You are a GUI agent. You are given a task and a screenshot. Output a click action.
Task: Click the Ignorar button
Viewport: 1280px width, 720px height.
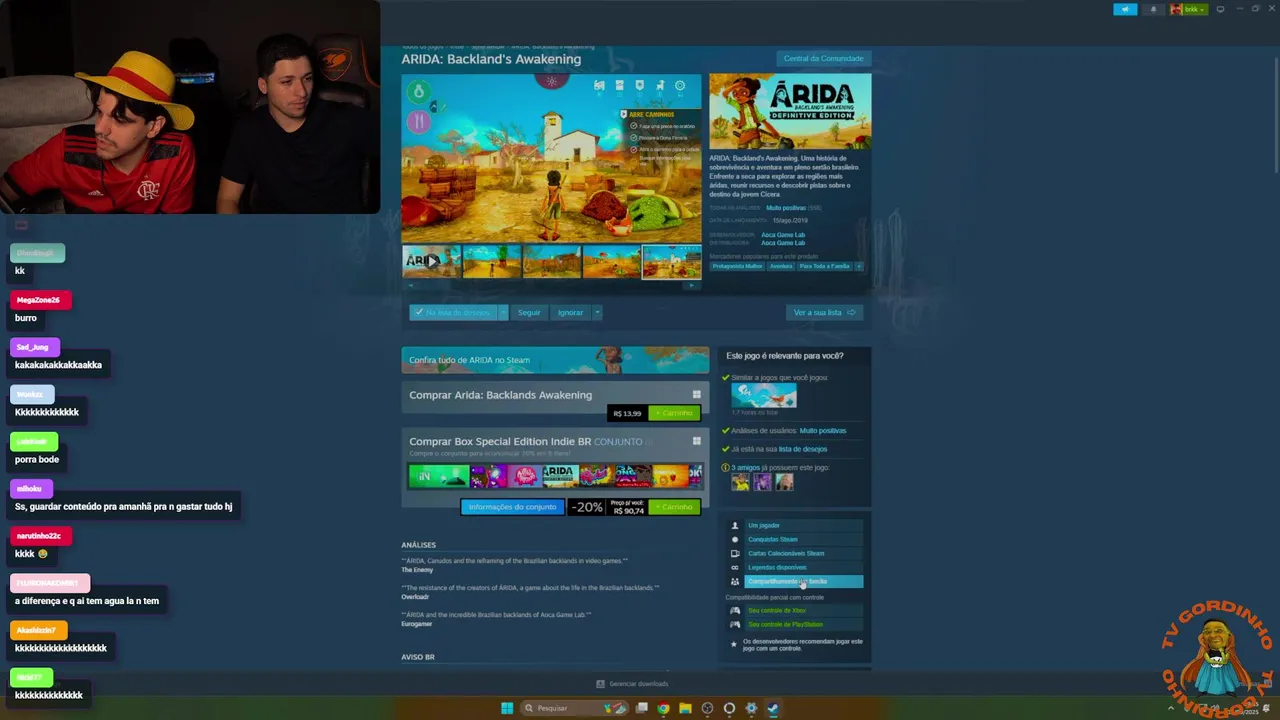570,312
